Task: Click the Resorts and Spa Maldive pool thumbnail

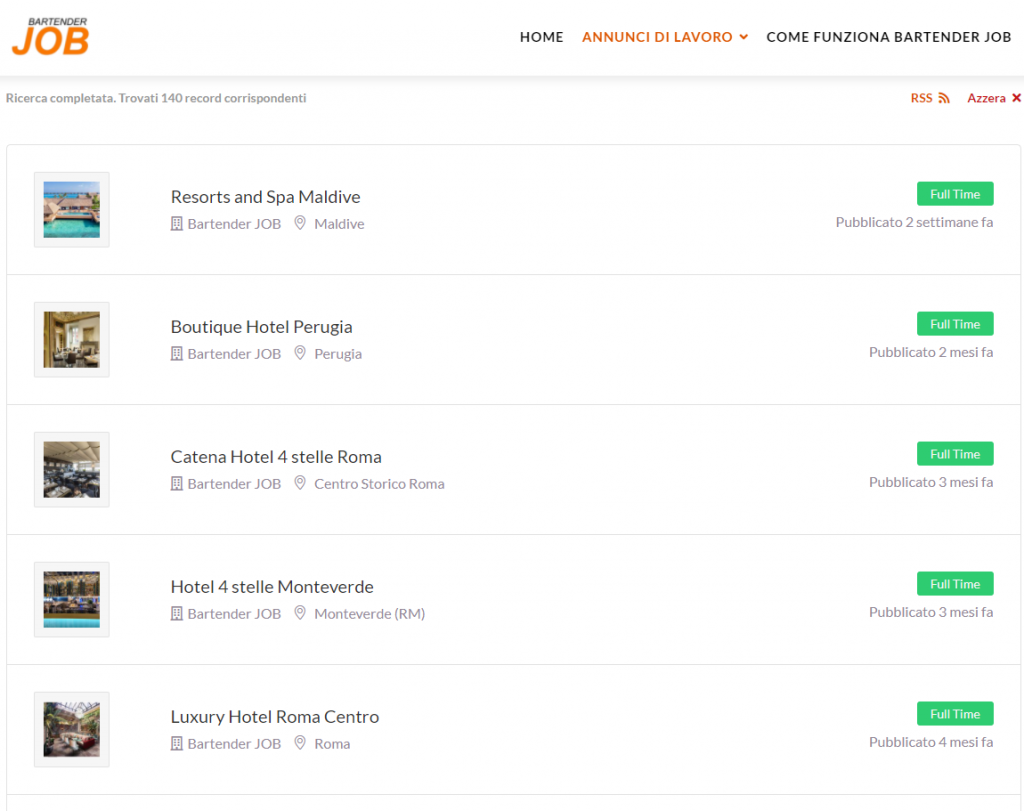Action: tap(72, 210)
